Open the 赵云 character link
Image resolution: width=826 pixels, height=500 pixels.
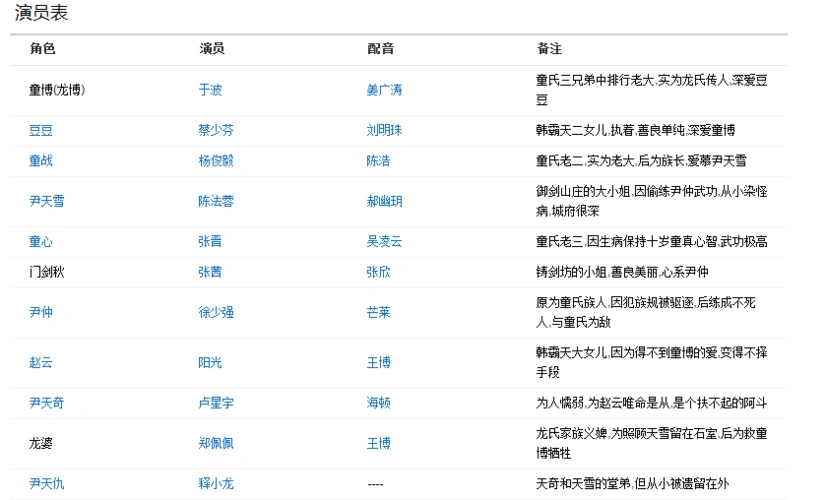[41, 362]
